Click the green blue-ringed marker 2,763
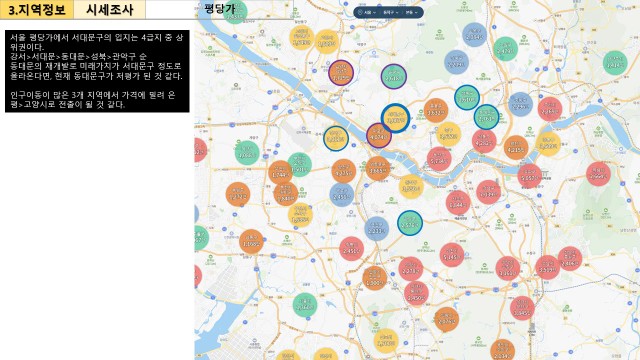The height and width of the screenshot is (360, 640). pyautogui.click(x=486, y=117)
